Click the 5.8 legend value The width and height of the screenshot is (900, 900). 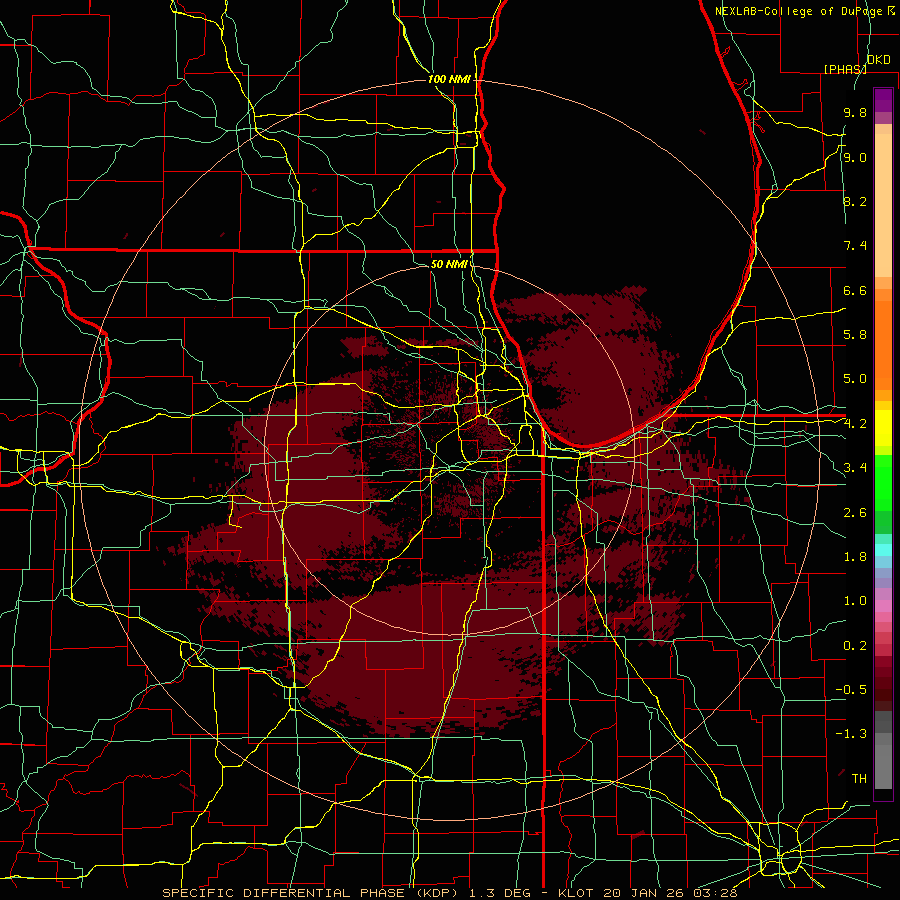(855, 335)
